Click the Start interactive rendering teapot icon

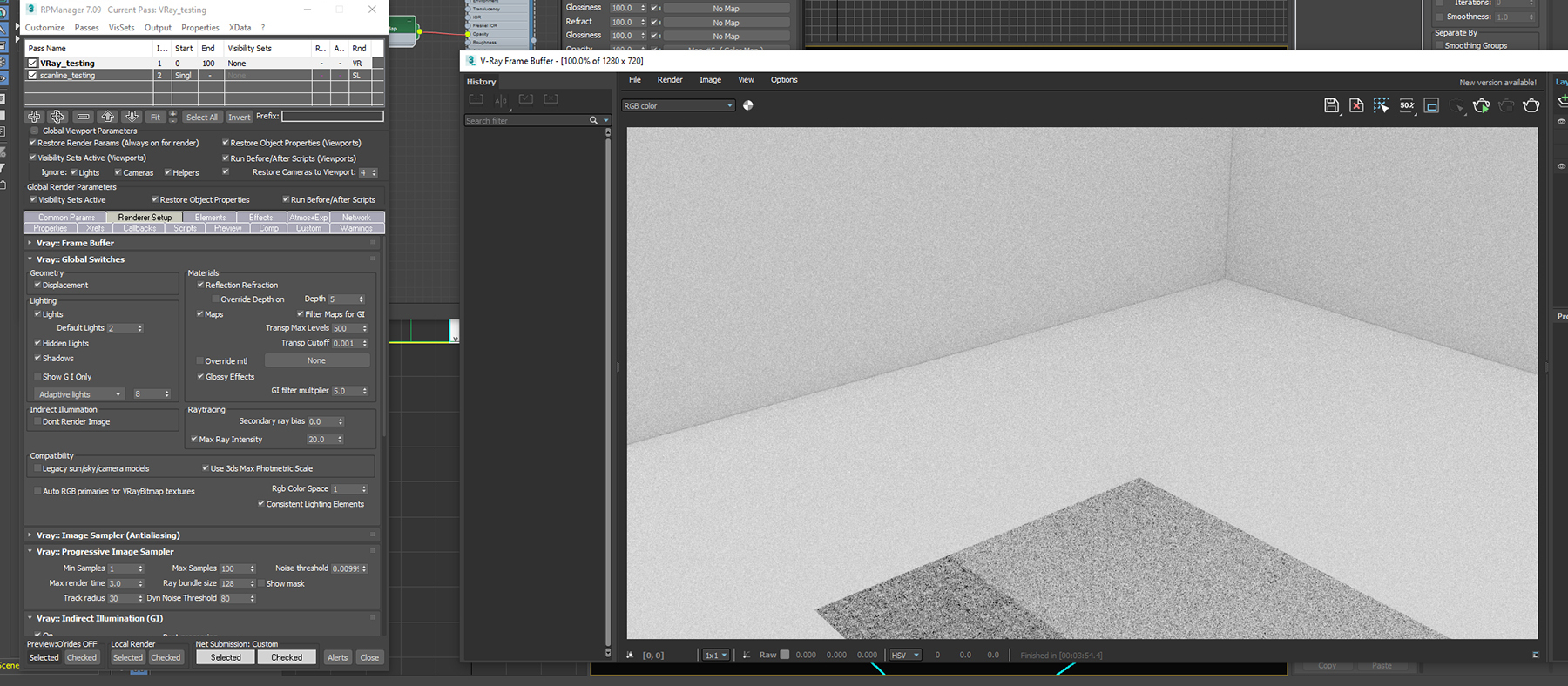tap(1481, 105)
